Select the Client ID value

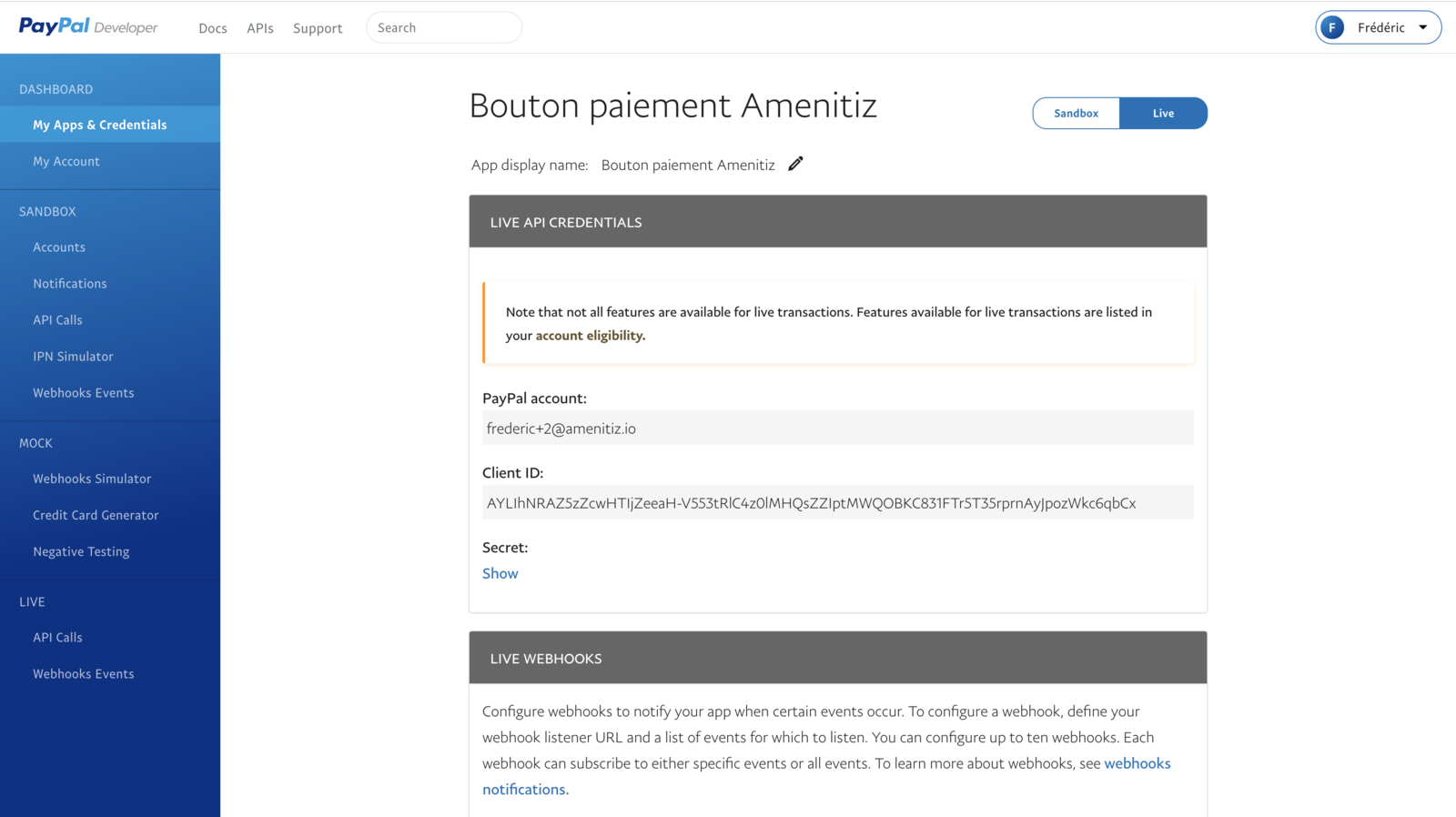pyautogui.click(x=837, y=502)
